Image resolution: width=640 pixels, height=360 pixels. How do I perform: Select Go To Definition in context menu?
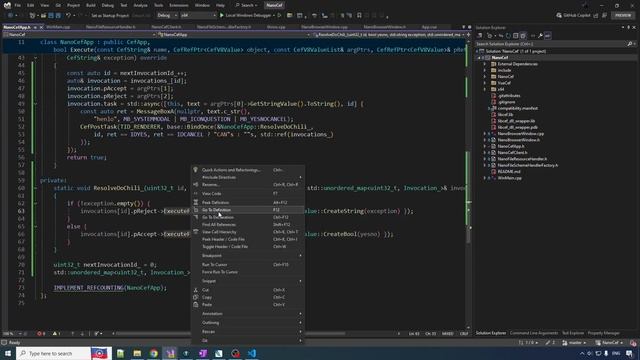[x=248, y=210]
